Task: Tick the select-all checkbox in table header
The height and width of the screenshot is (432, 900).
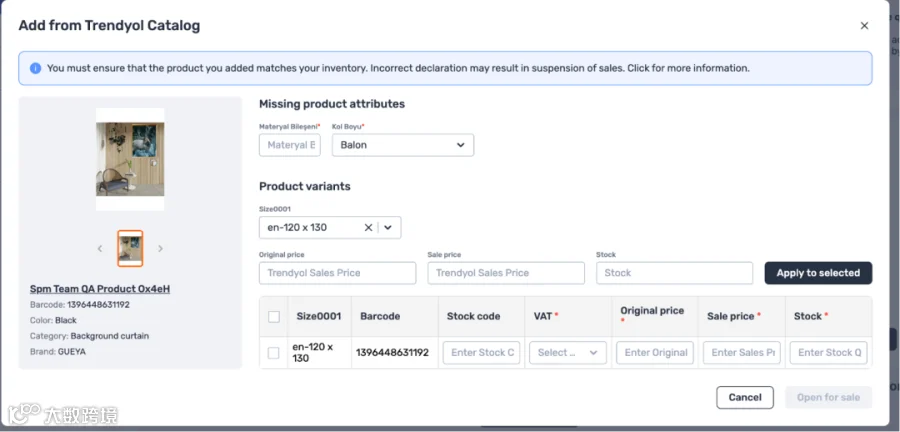Action: (274, 317)
